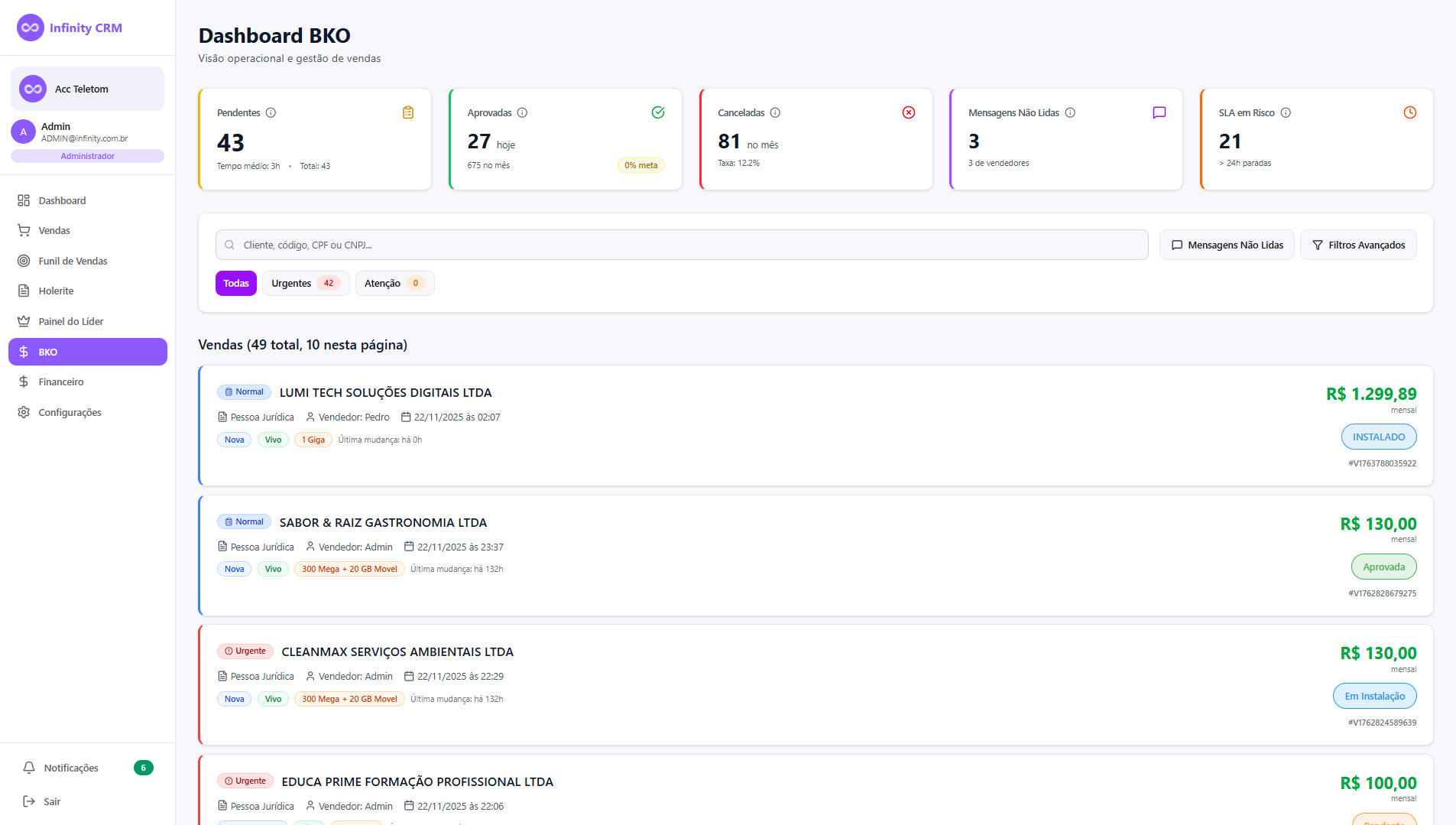Switch to the Urgentes filter tab
This screenshot has width=1456, height=825.
(305, 284)
